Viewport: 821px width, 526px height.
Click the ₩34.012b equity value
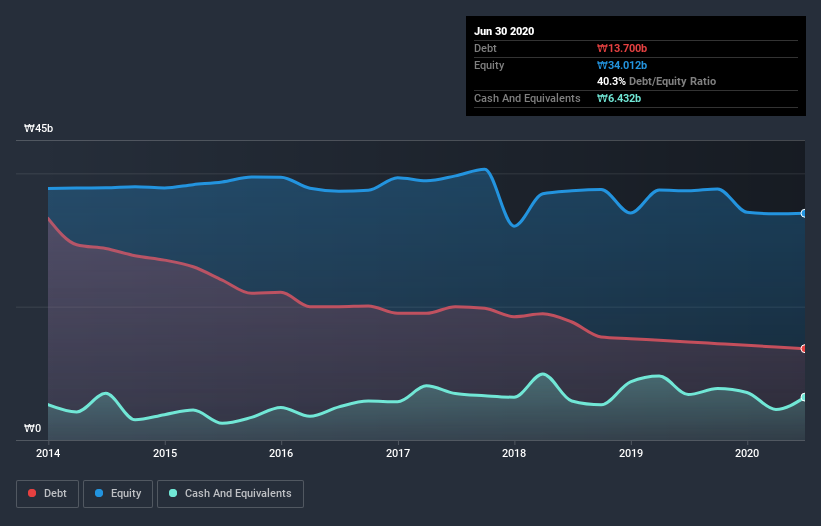(x=622, y=65)
